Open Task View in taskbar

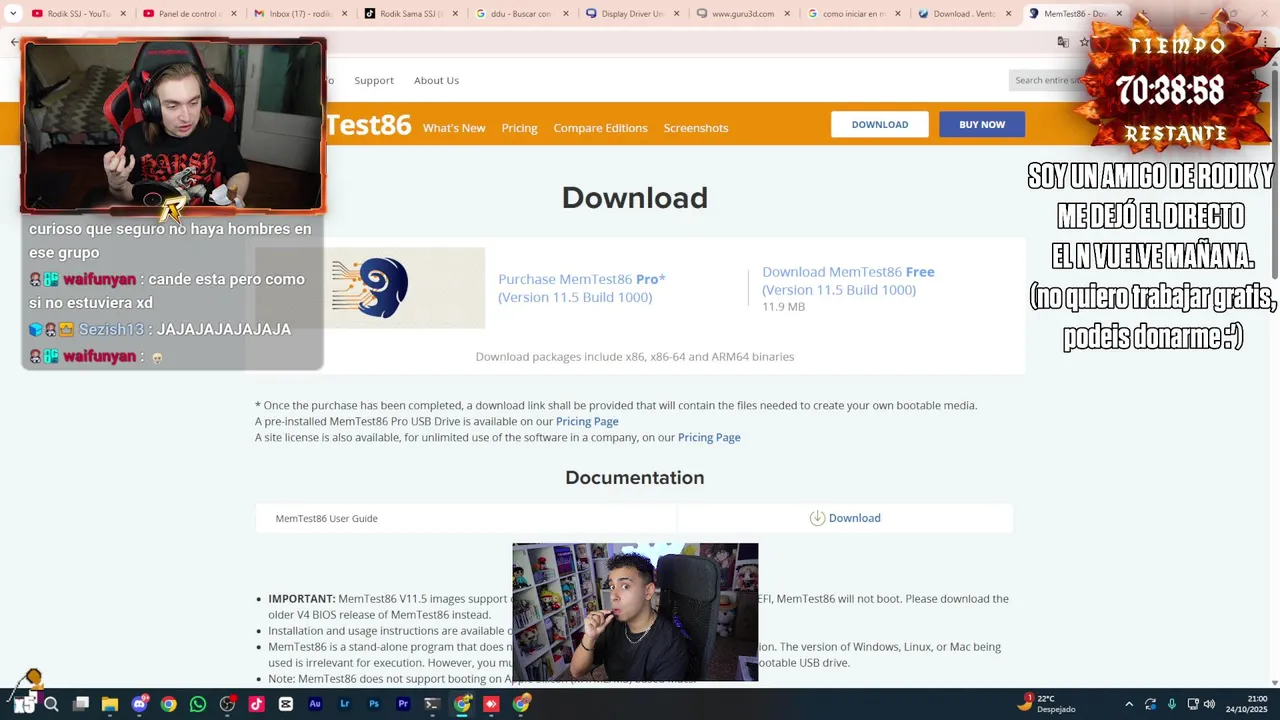81,704
